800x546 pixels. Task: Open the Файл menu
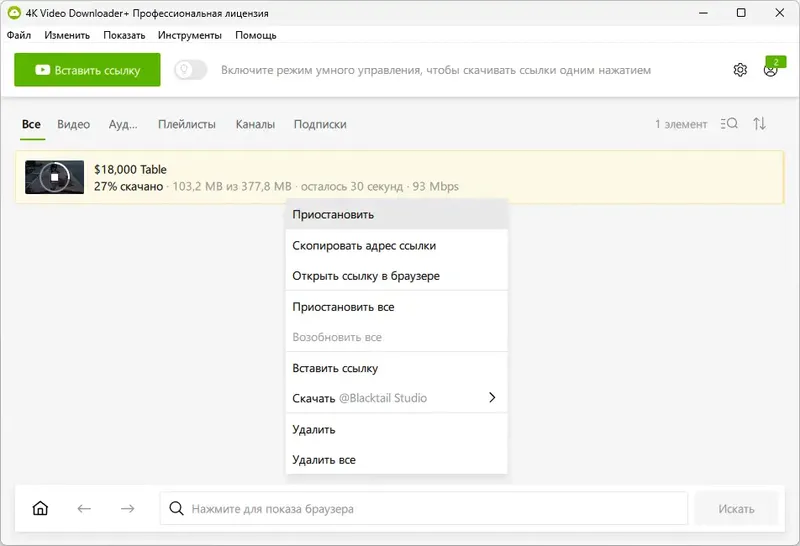(x=18, y=35)
